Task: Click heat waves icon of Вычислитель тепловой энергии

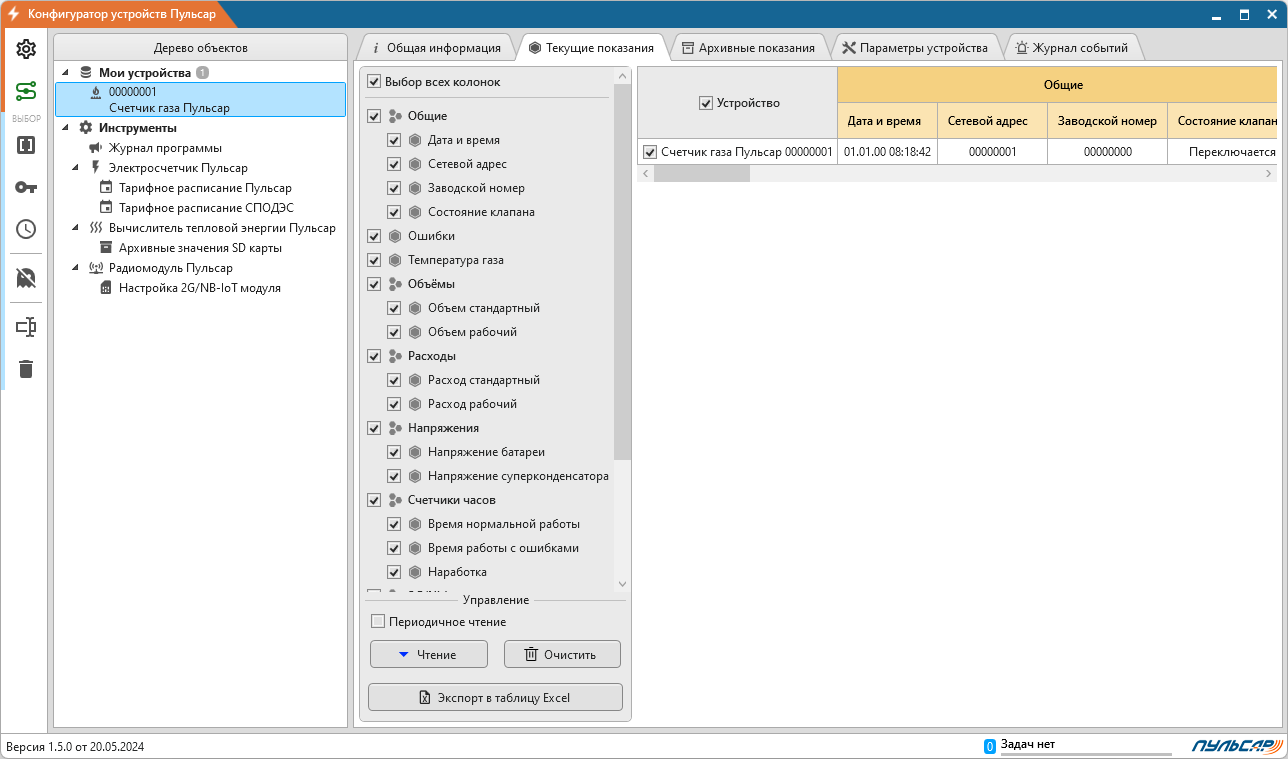Action: [x=96, y=228]
